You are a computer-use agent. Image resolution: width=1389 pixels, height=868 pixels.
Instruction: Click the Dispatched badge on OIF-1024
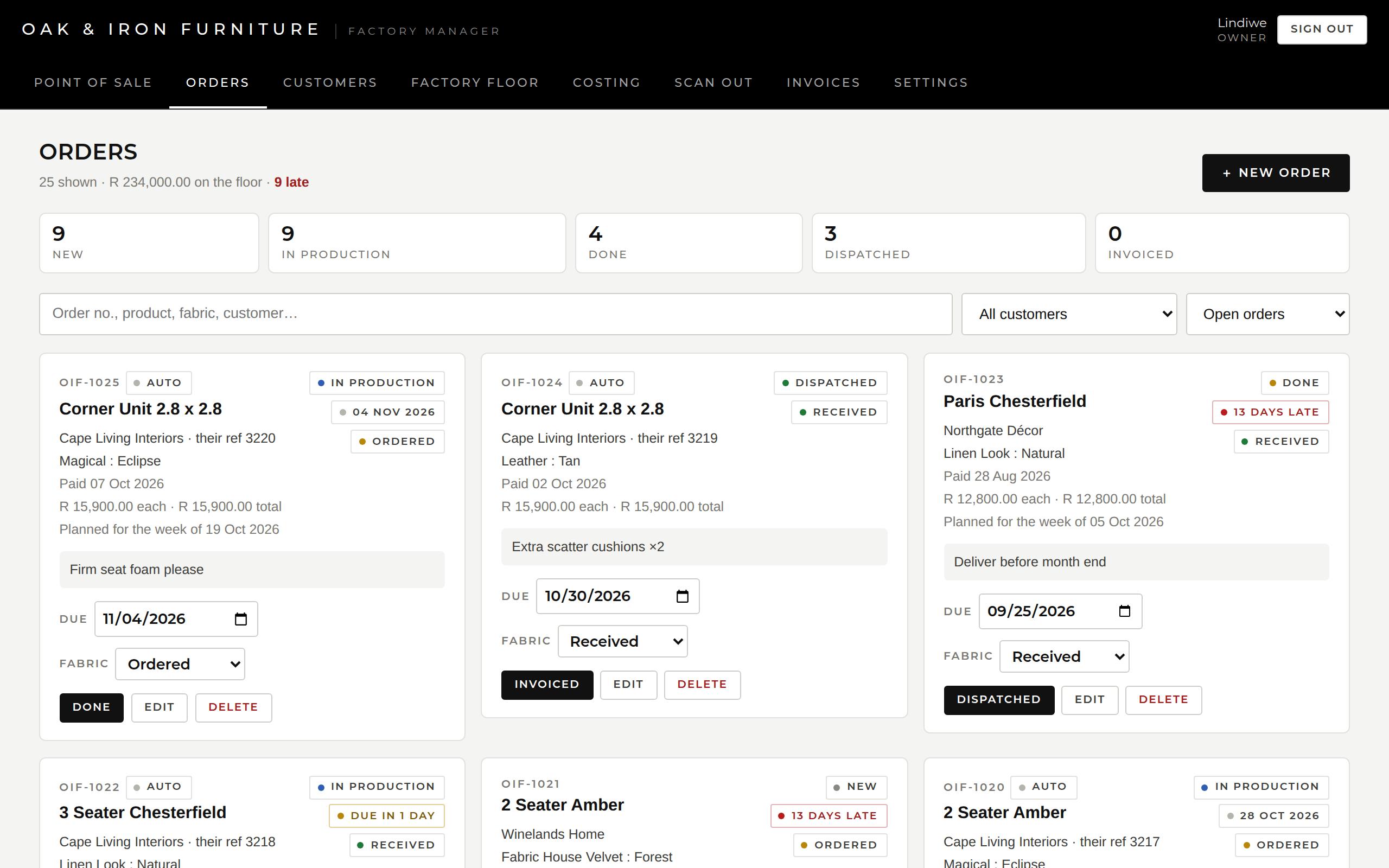coord(831,383)
